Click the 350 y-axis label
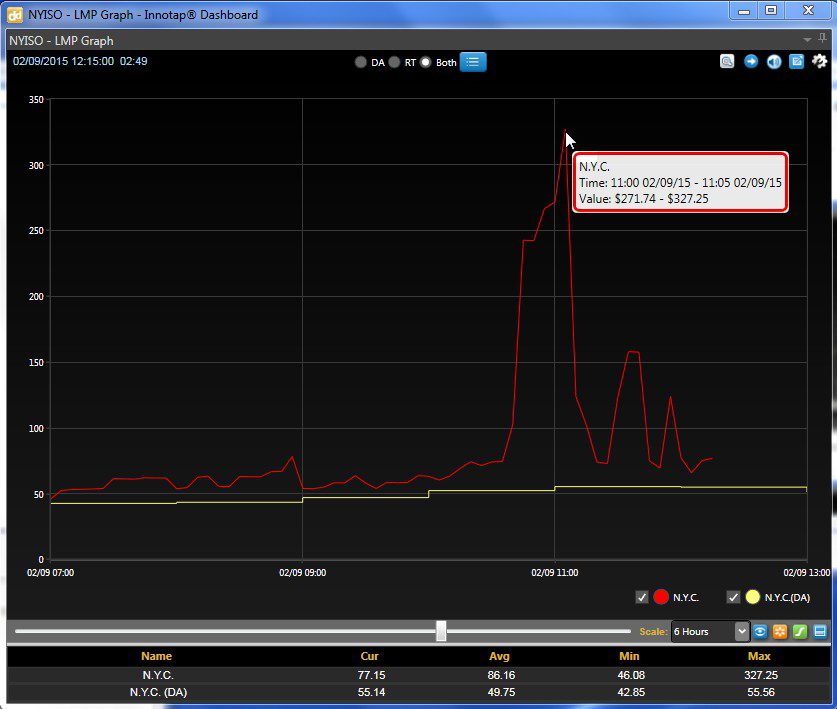This screenshot has width=837, height=709. pyautogui.click(x=36, y=99)
